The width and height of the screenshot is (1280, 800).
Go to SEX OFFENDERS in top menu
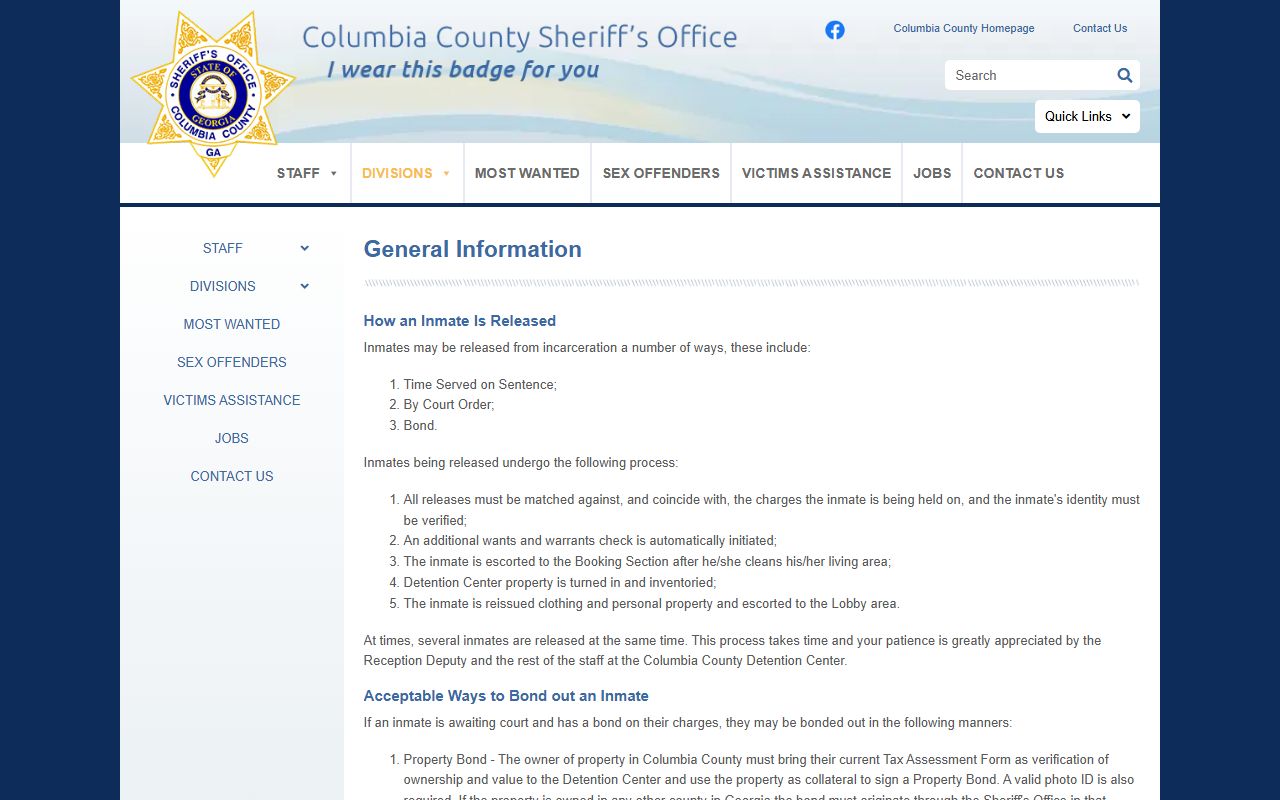tap(661, 173)
